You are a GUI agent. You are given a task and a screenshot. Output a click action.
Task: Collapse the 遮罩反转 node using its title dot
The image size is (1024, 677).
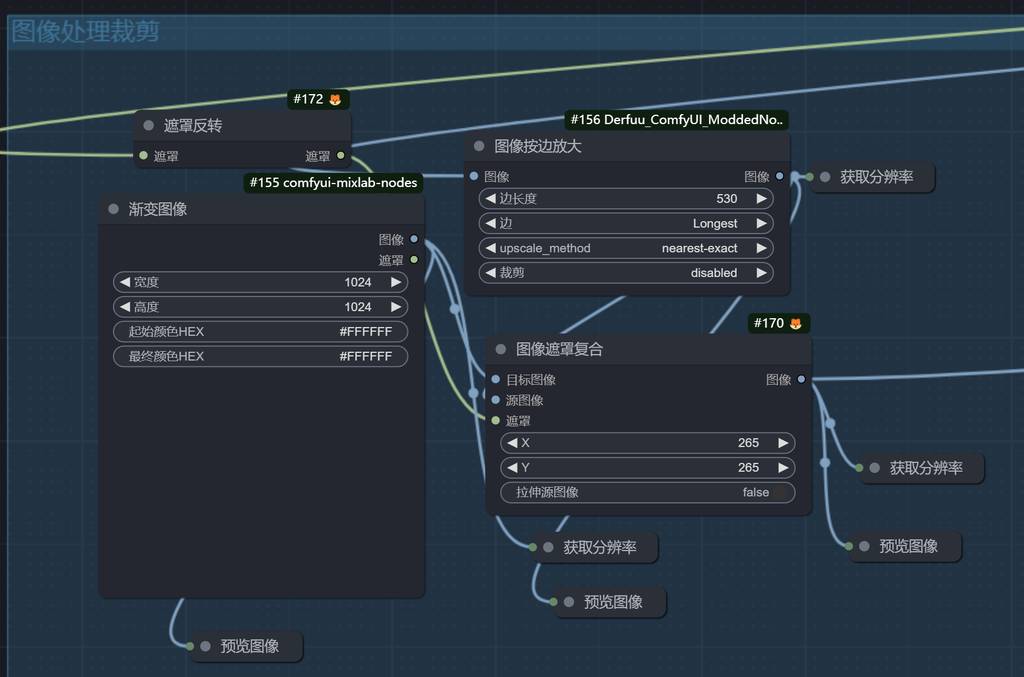pos(149,126)
